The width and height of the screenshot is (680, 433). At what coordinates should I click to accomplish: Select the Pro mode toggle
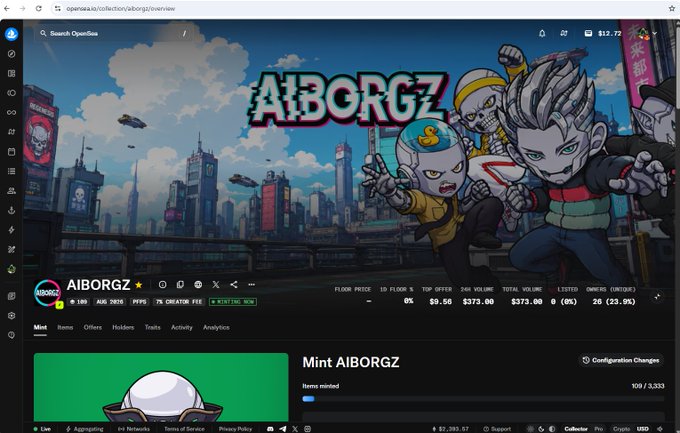[x=598, y=429]
